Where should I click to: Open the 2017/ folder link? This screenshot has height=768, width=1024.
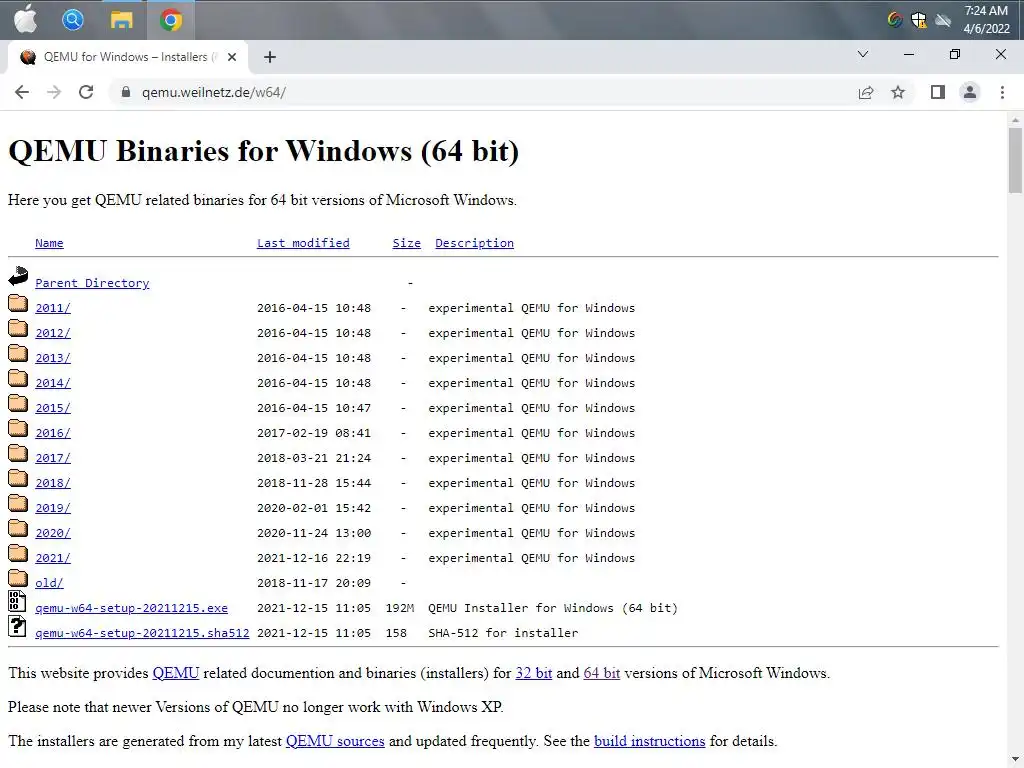click(x=53, y=458)
